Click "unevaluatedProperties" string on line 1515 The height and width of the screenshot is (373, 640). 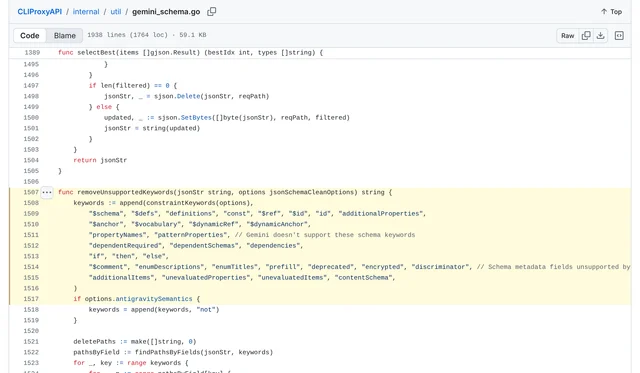click(x=206, y=278)
